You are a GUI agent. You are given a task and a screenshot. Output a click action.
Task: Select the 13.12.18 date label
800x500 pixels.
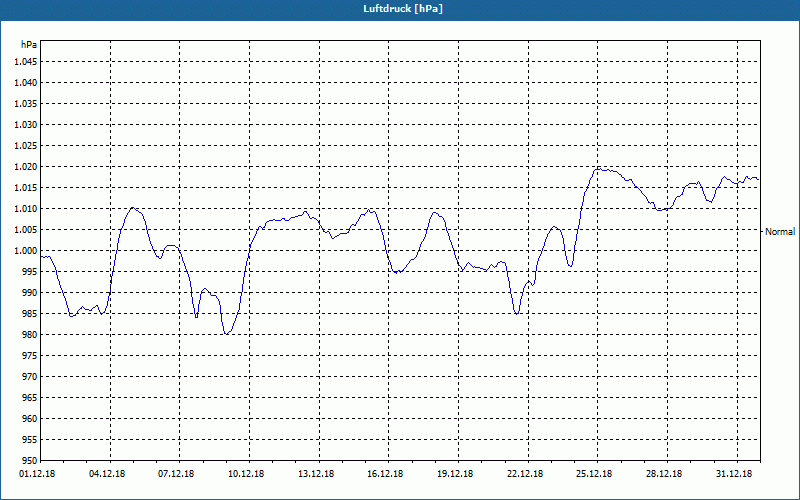(x=316, y=474)
